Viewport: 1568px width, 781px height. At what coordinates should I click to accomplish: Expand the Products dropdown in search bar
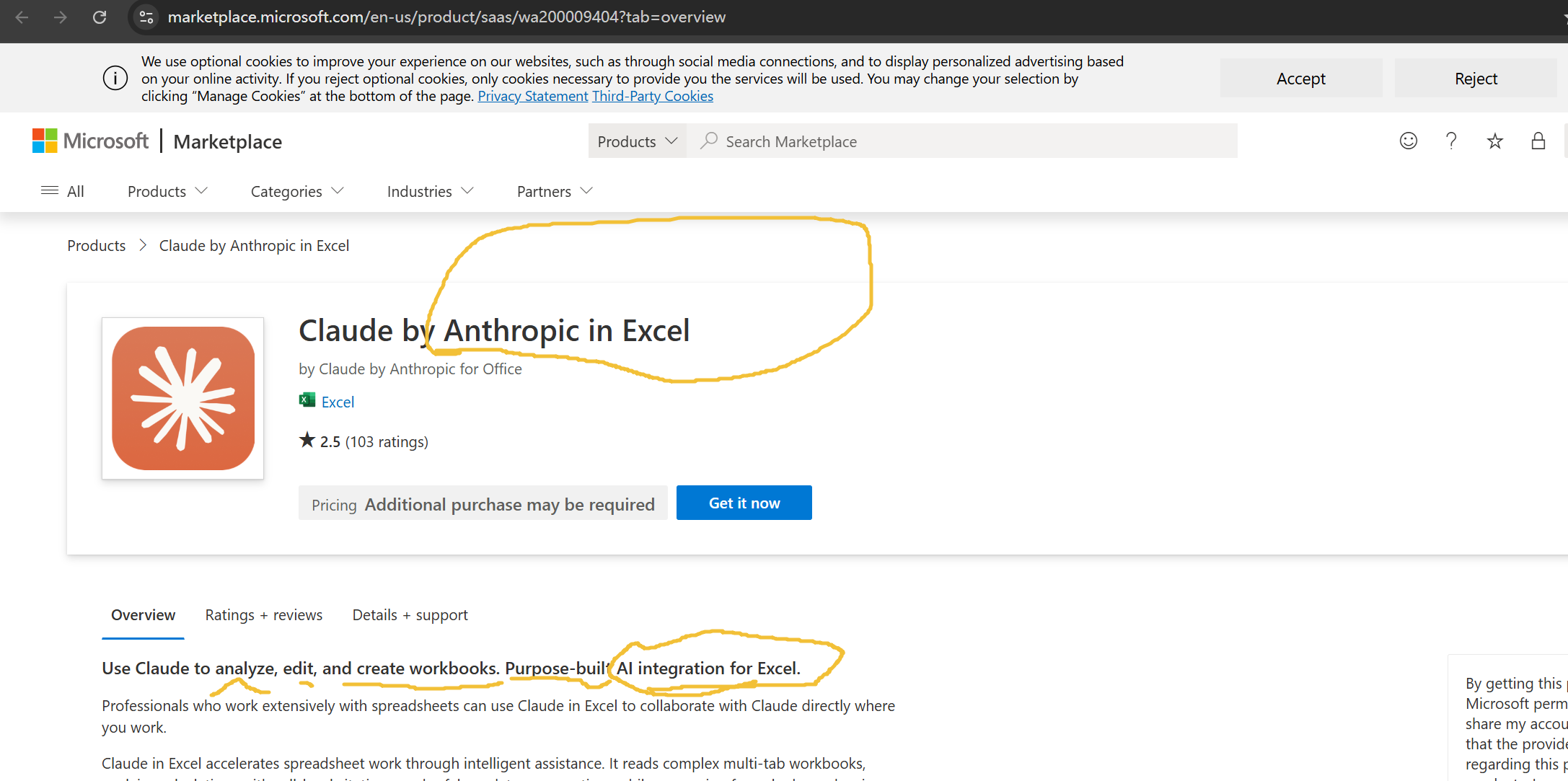click(638, 141)
